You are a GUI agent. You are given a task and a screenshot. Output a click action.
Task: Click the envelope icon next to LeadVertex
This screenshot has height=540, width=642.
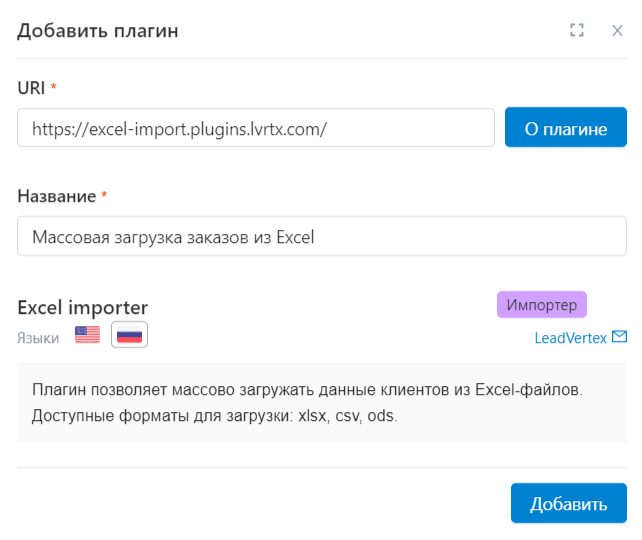(619, 337)
